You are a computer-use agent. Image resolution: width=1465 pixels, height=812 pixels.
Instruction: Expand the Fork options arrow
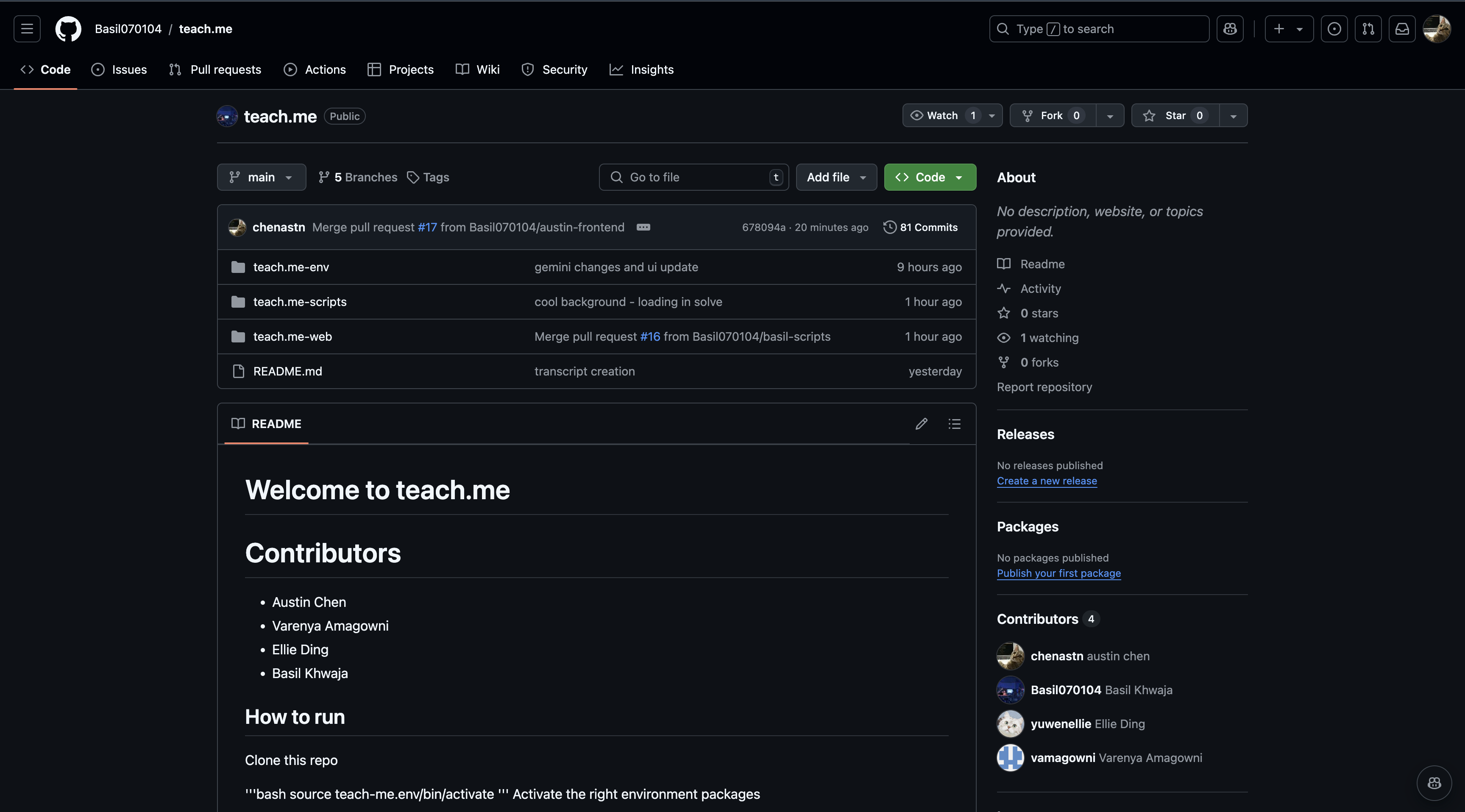pyautogui.click(x=1109, y=115)
